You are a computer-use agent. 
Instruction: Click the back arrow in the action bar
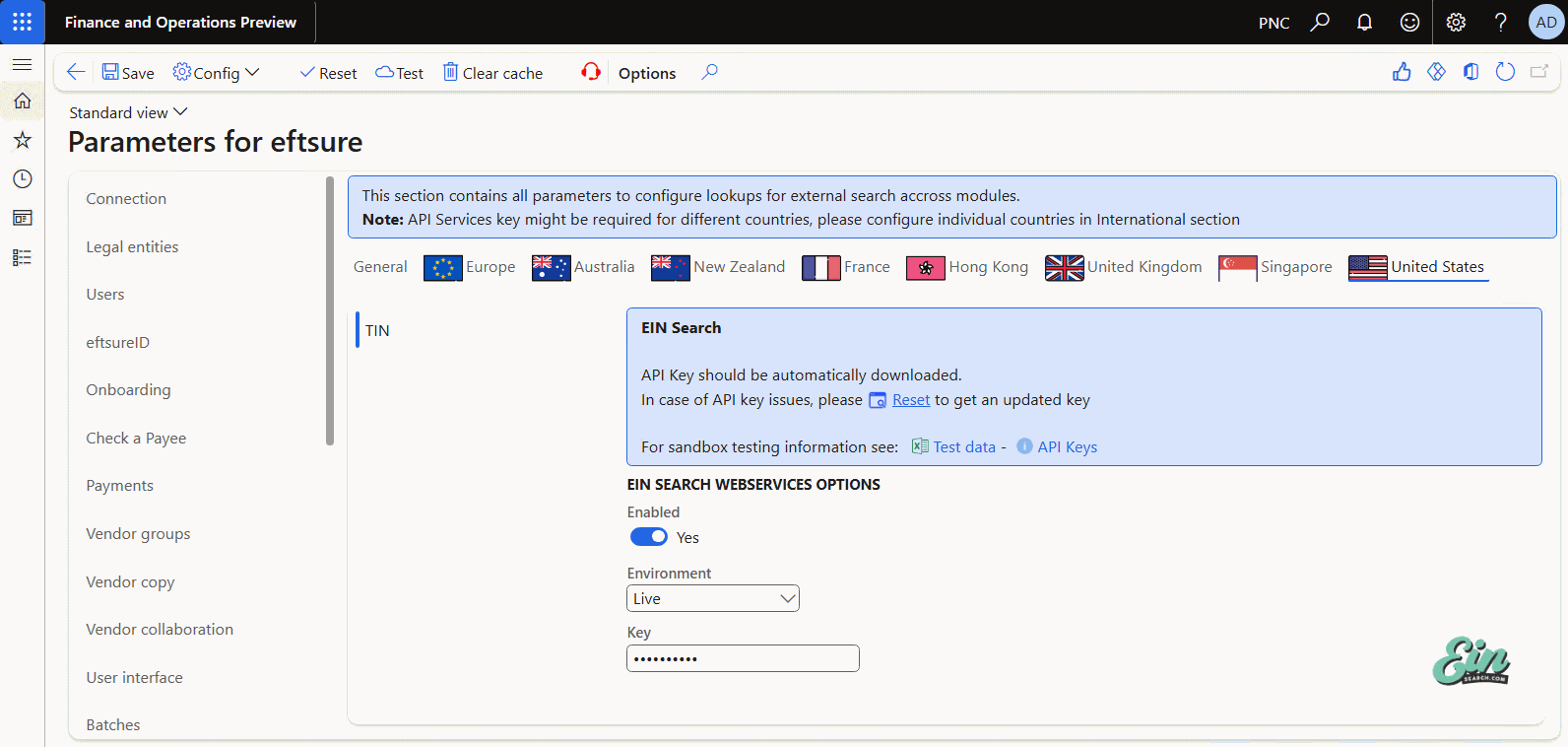tap(76, 72)
